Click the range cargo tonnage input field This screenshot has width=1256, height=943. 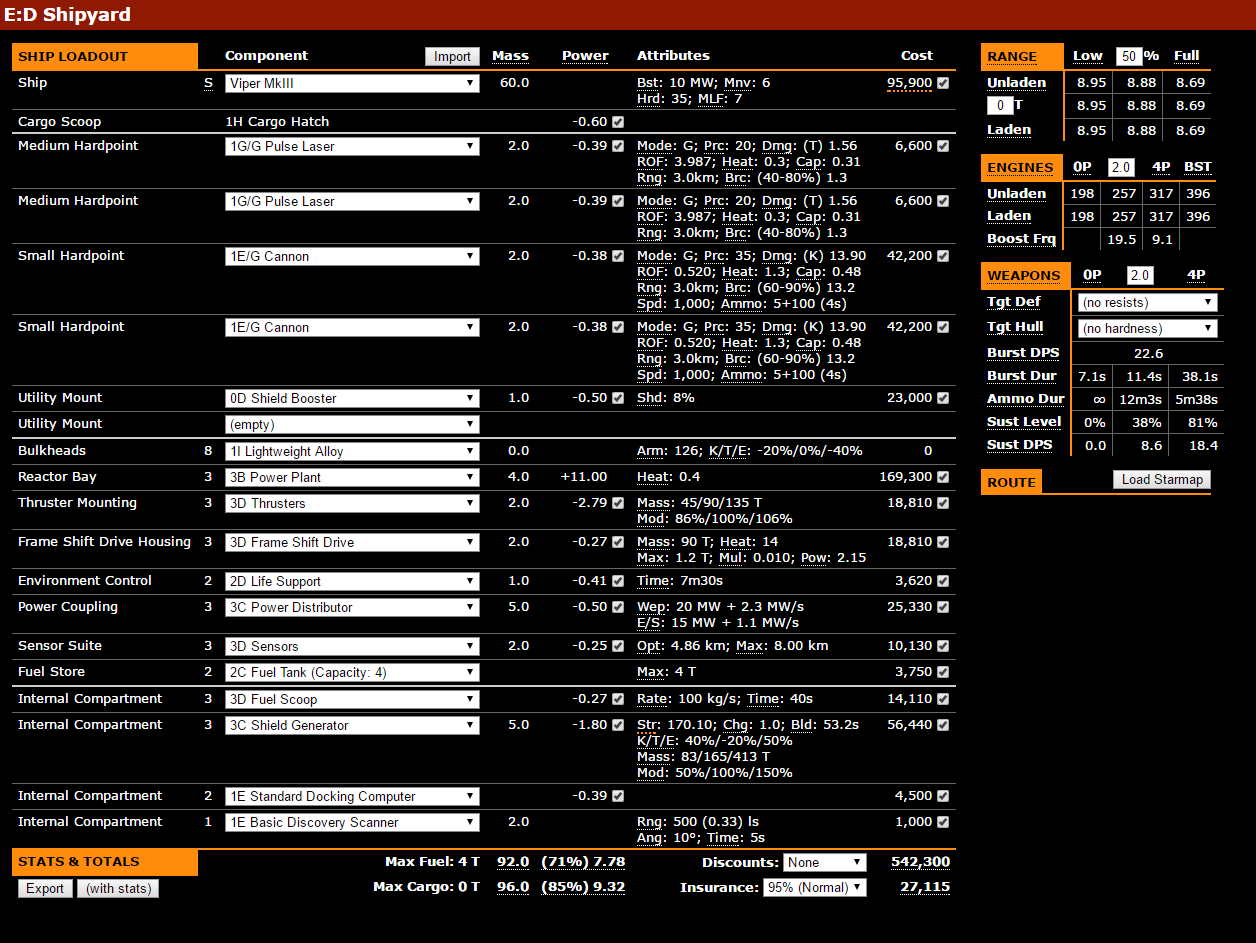click(999, 105)
